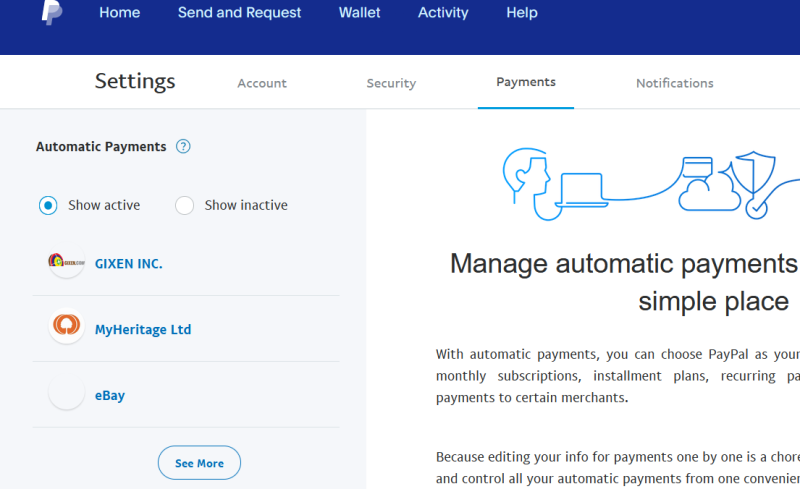800x489 pixels.
Task: Click the MyHeritage Ltd orange logo
Action: [66, 325]
